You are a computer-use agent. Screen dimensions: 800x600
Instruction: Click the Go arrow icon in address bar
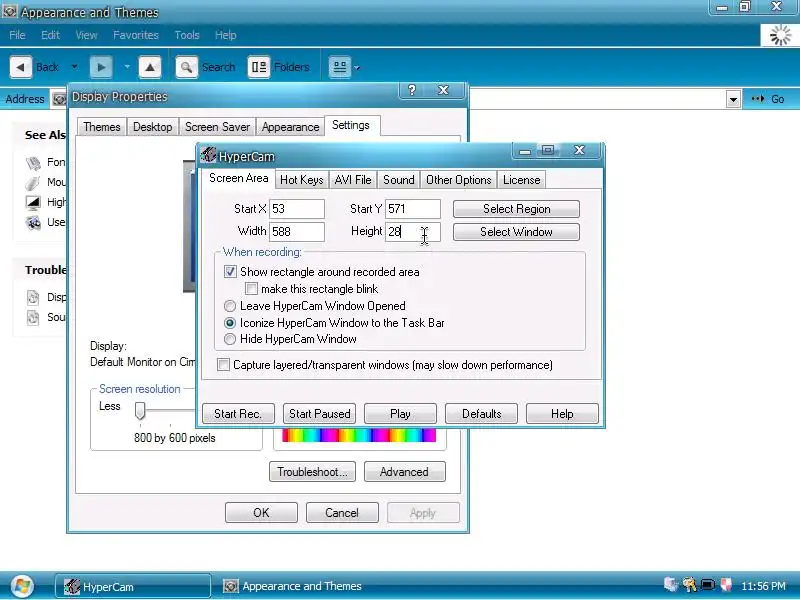tap(758, 99)
